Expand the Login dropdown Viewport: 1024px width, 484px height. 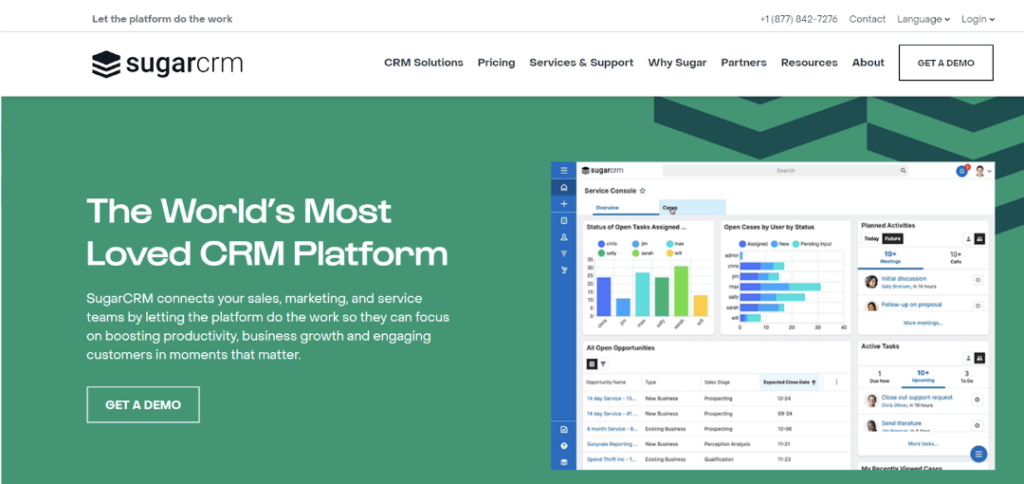[978, 19]
